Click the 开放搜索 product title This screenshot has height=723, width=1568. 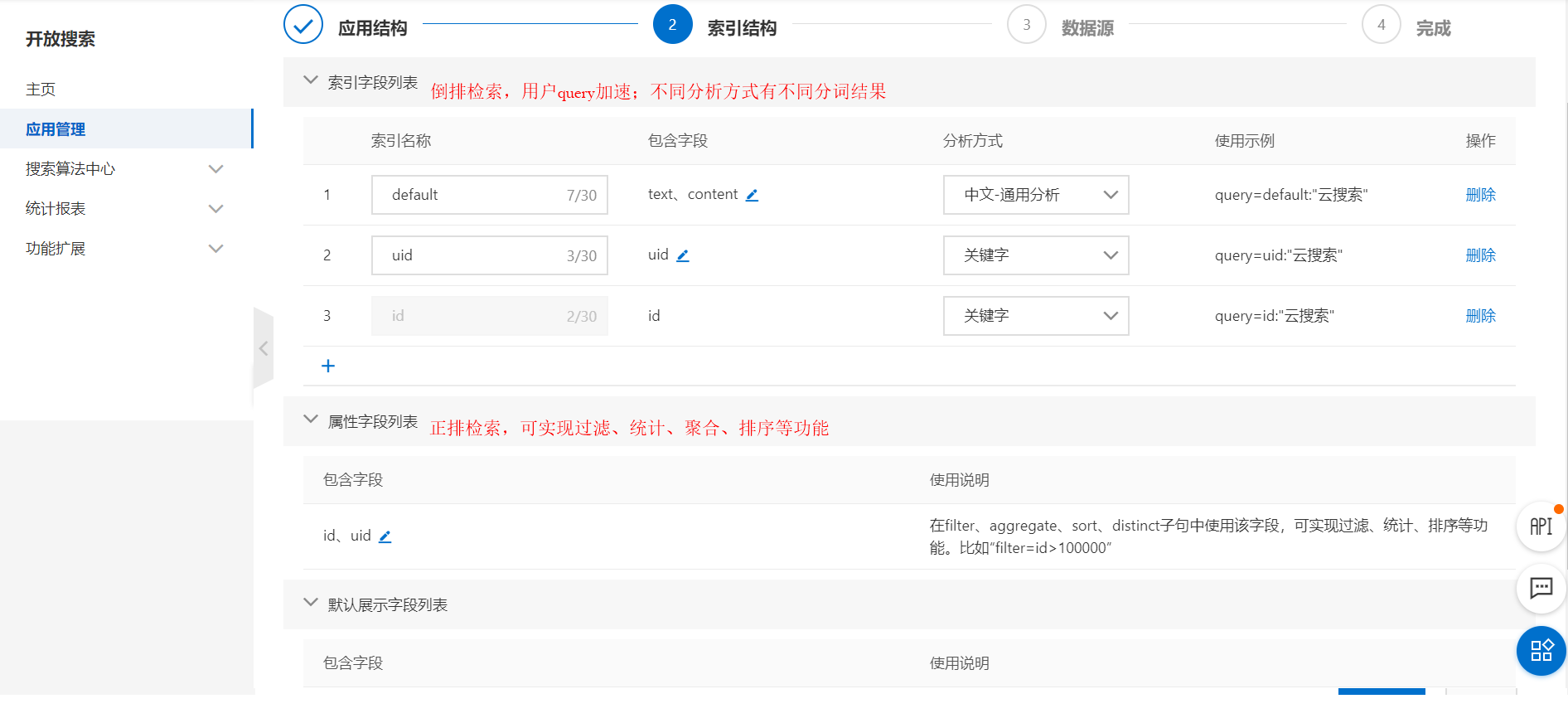(60, 39)
